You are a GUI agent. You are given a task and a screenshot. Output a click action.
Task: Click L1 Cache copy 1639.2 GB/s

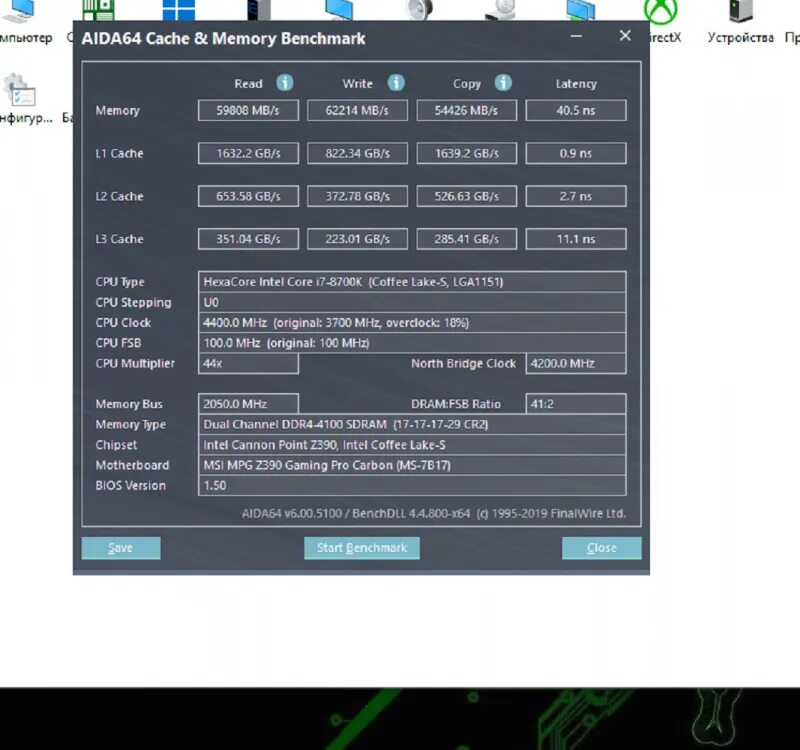pyautogui.click(x=466, y=153)
